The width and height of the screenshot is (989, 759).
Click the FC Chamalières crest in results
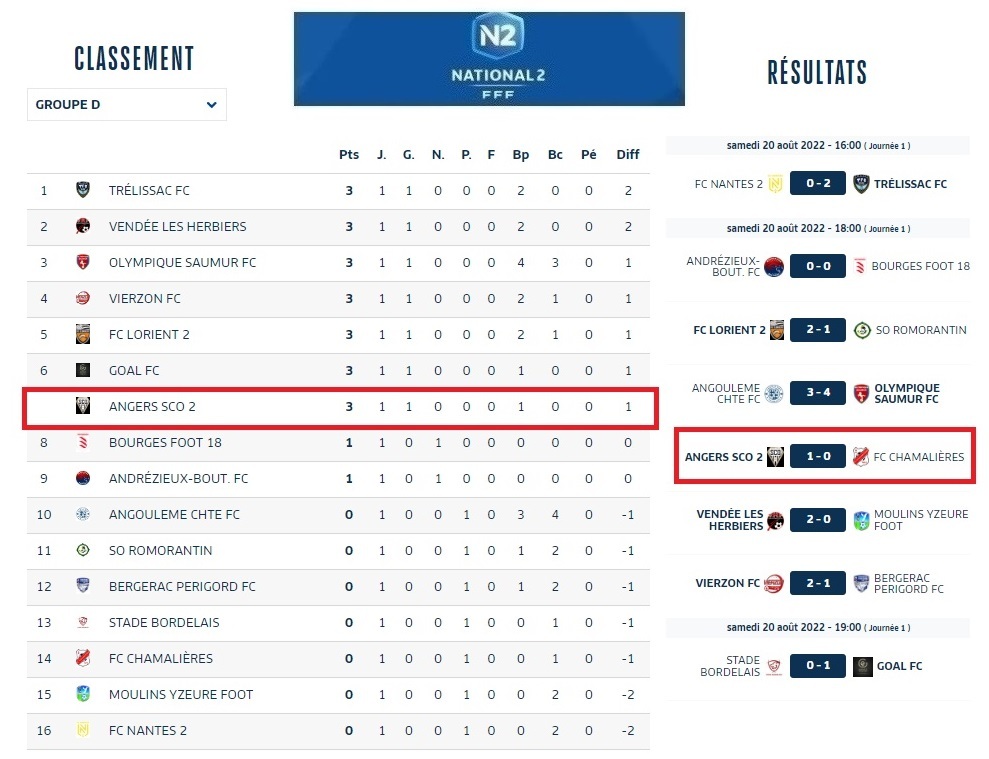click(860, 457)
